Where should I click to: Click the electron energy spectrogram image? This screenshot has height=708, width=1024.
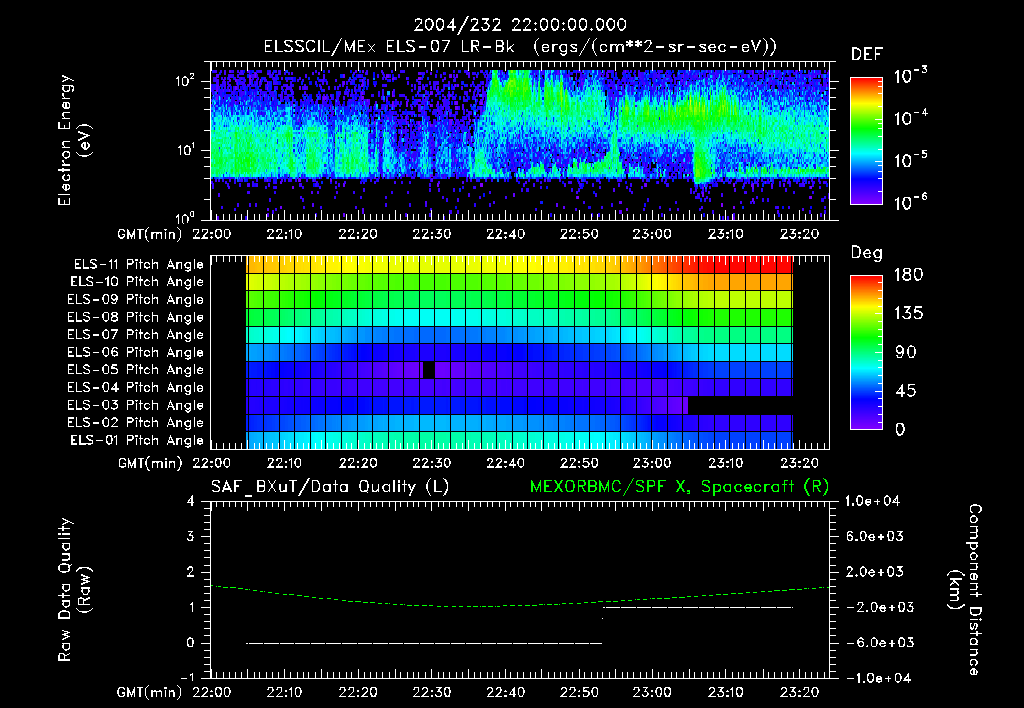point(520,144)
